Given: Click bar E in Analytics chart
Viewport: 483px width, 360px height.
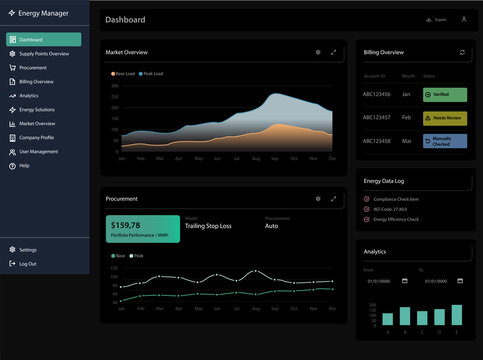Looking at the screenshot, I should [457, 315].
